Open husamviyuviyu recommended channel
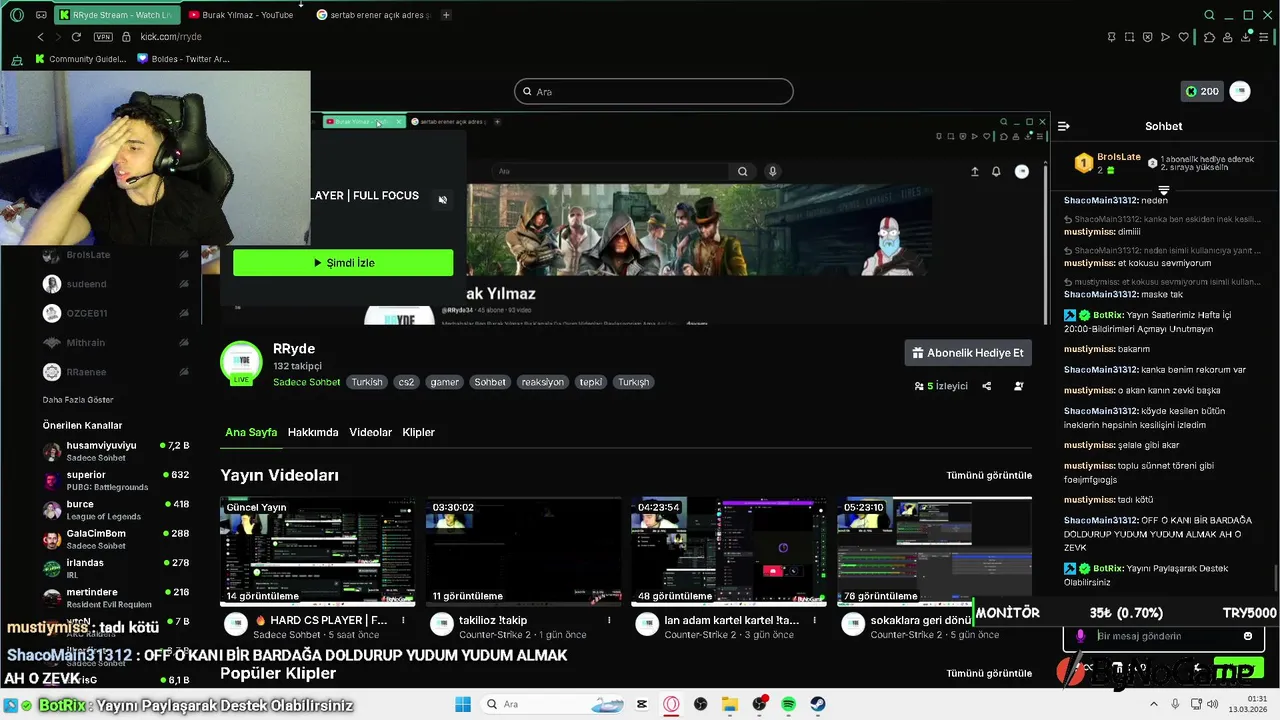 (116, 451)
